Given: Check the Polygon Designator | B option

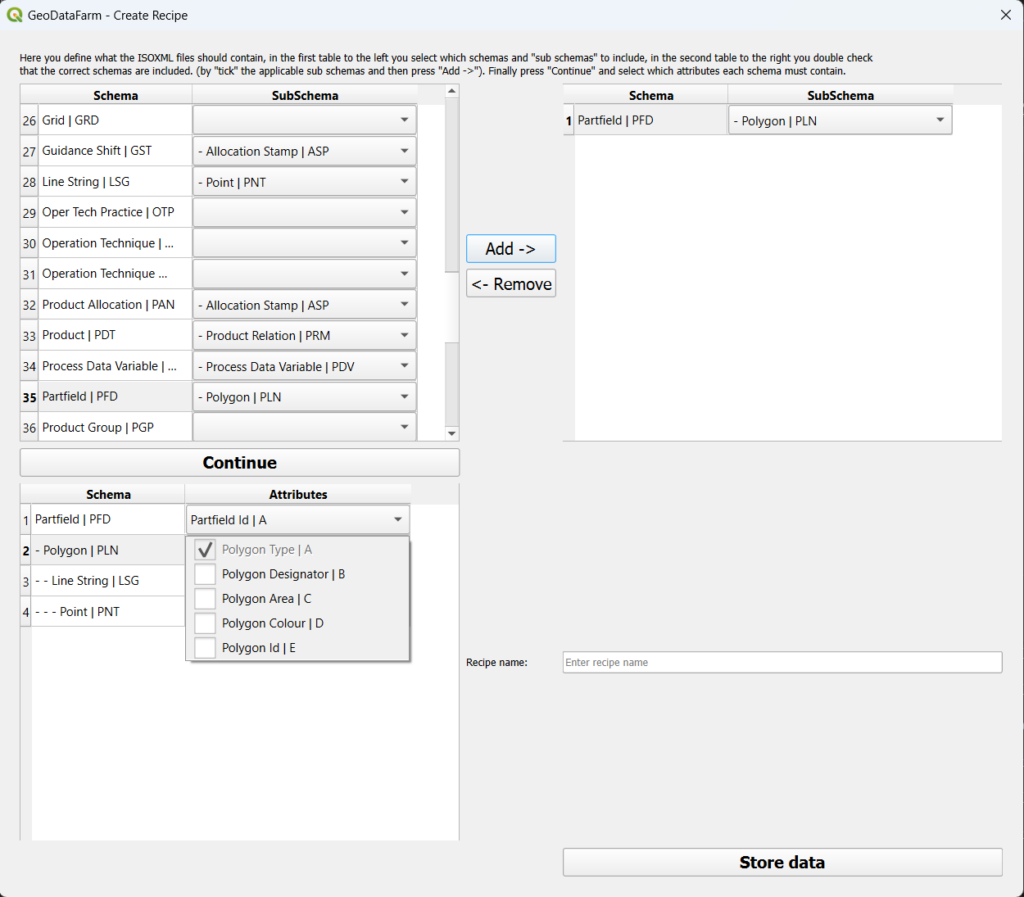Looking at the screenshot, I should pos(205,574).
